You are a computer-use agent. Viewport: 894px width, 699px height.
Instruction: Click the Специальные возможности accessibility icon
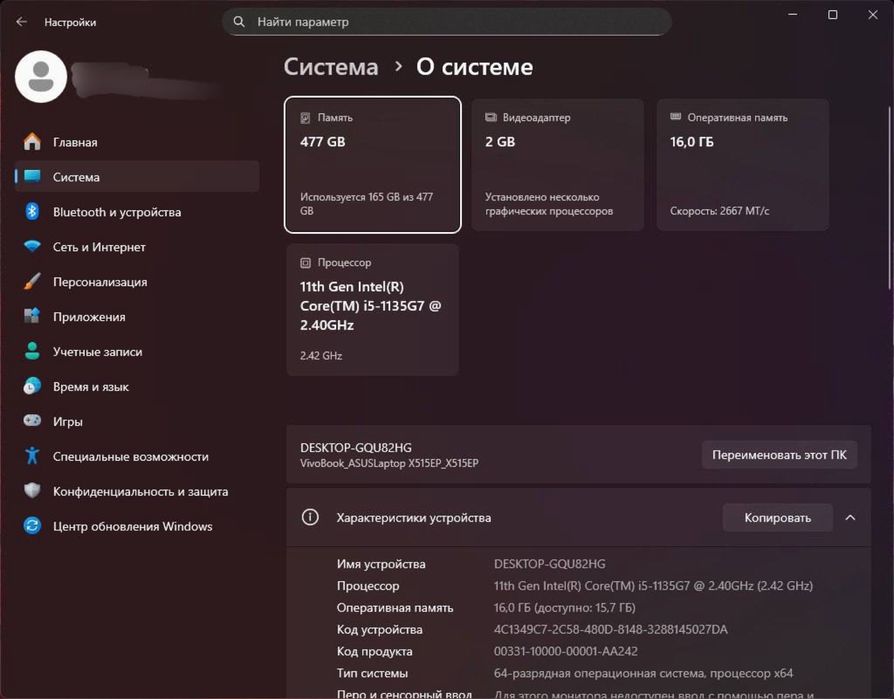32,456
